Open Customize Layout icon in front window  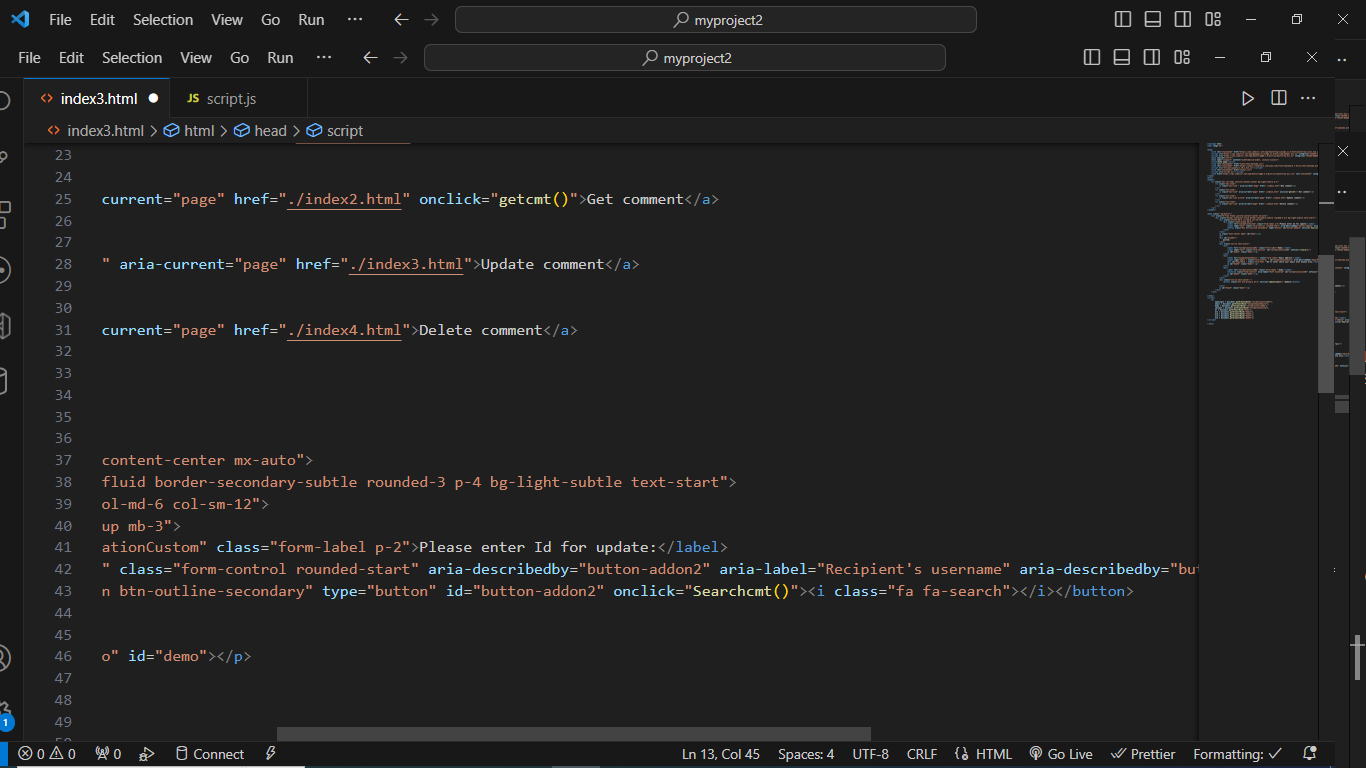[x=1182, y=58]
